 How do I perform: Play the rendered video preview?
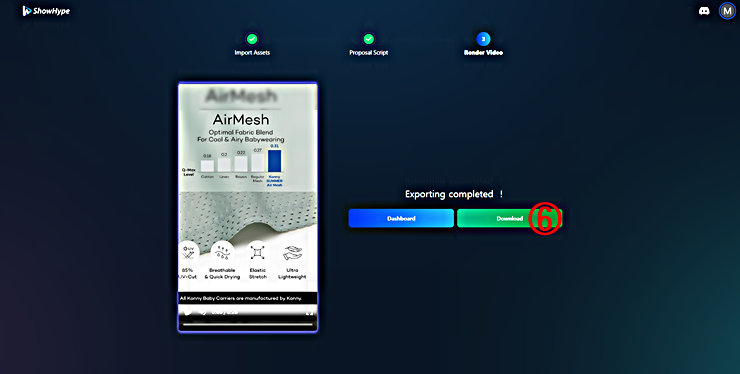[188, 312]
